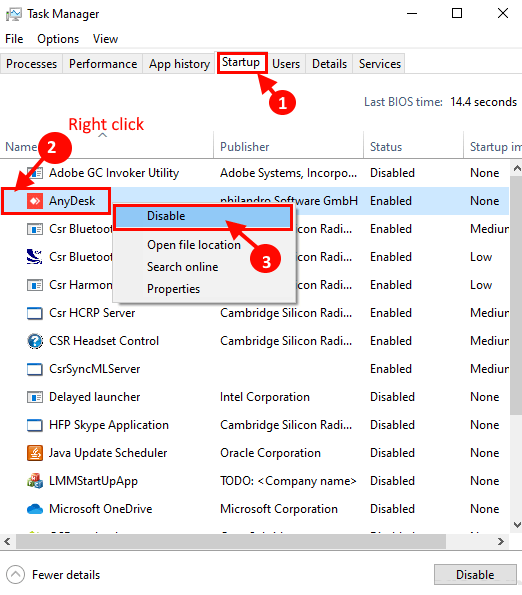Select the Csr HCRP Server entry

pos(92,313)
